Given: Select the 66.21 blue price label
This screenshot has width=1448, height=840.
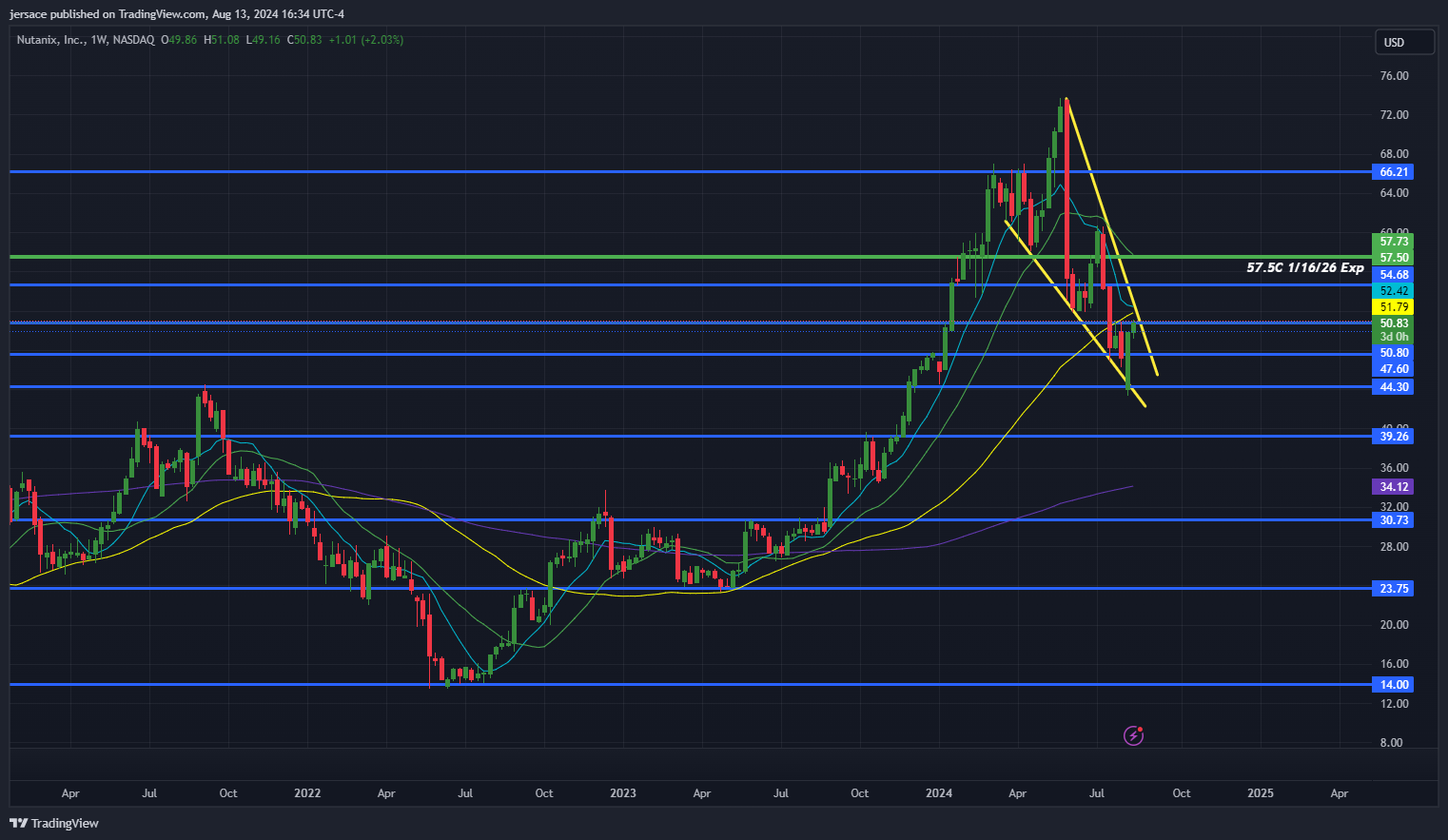Looking at the screenshot, I should [x=1394, y=172].
